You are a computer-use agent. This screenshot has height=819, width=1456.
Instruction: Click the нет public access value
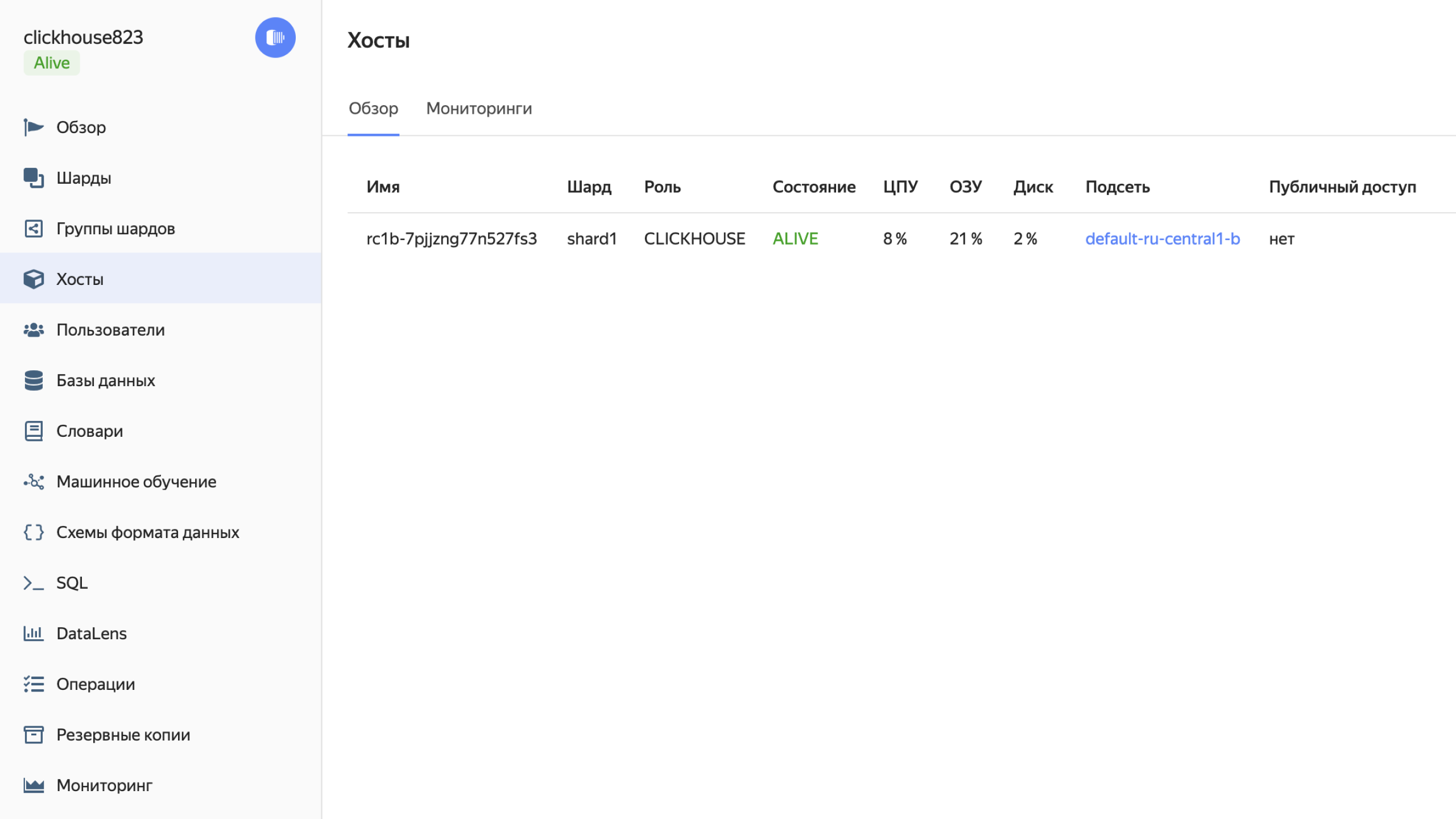[x=1281, y=239]
